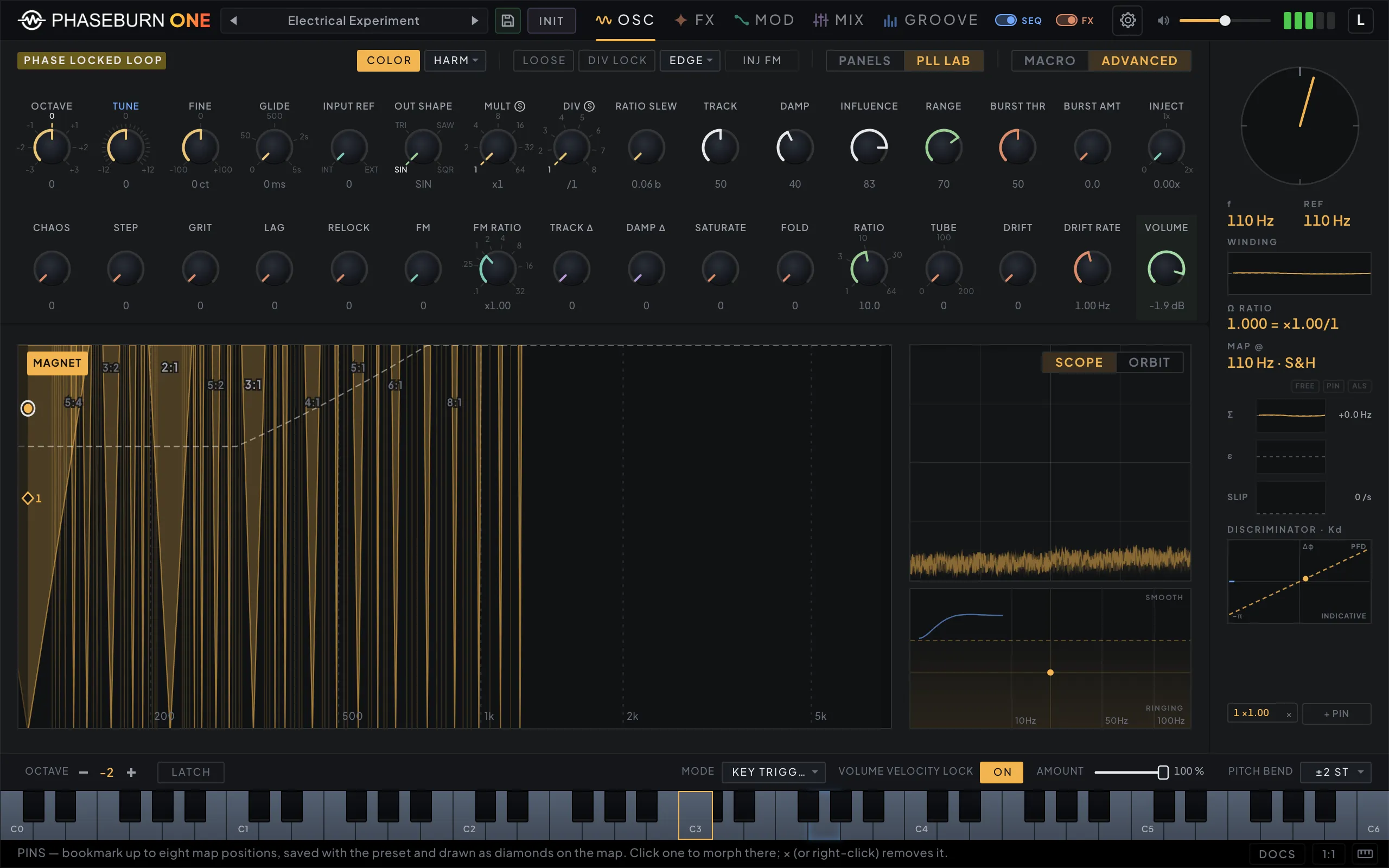Click the velocity AMOUNT slider handle

(1163, 772)
